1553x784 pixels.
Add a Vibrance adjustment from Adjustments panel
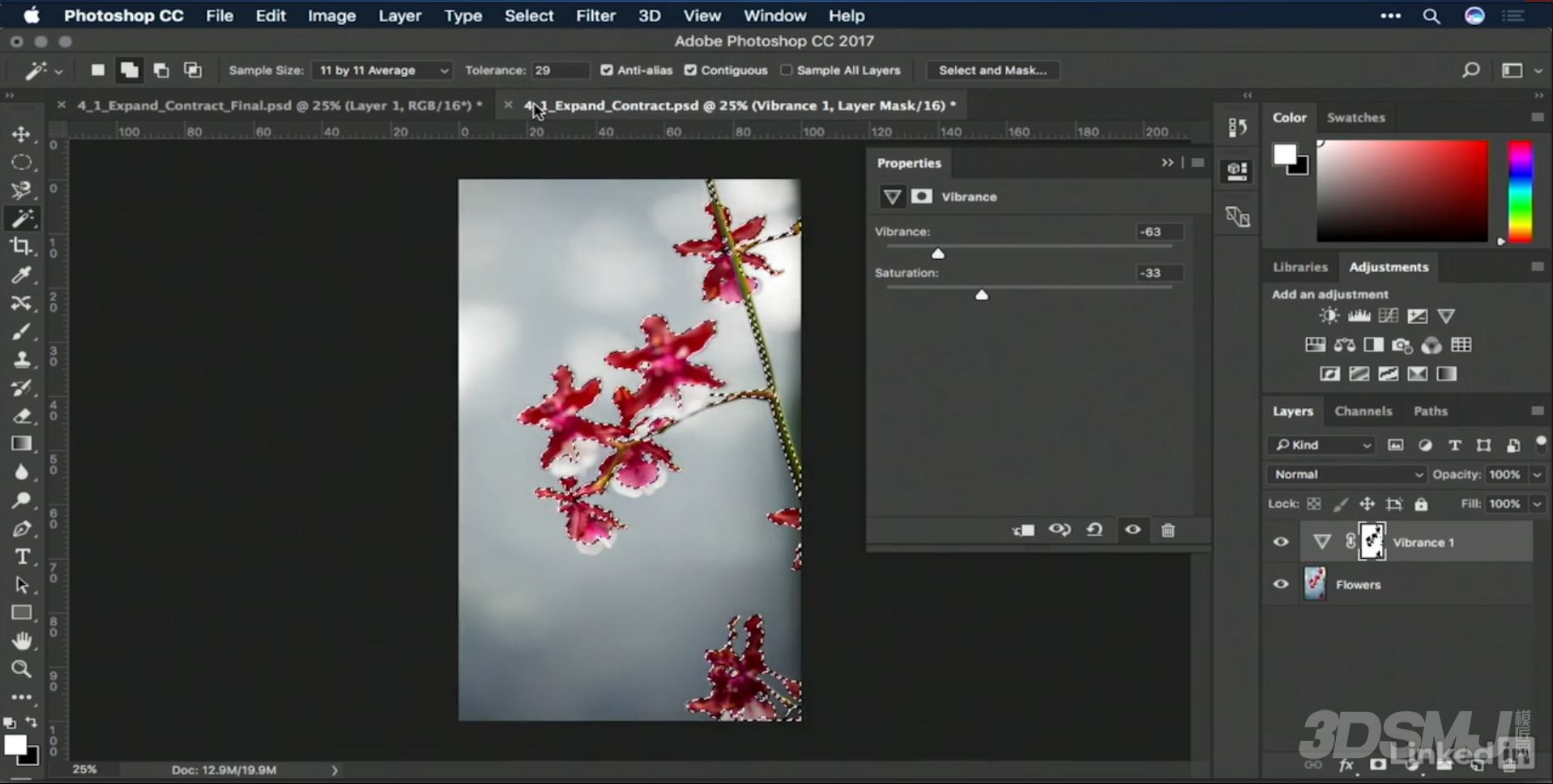point(1446,316)
